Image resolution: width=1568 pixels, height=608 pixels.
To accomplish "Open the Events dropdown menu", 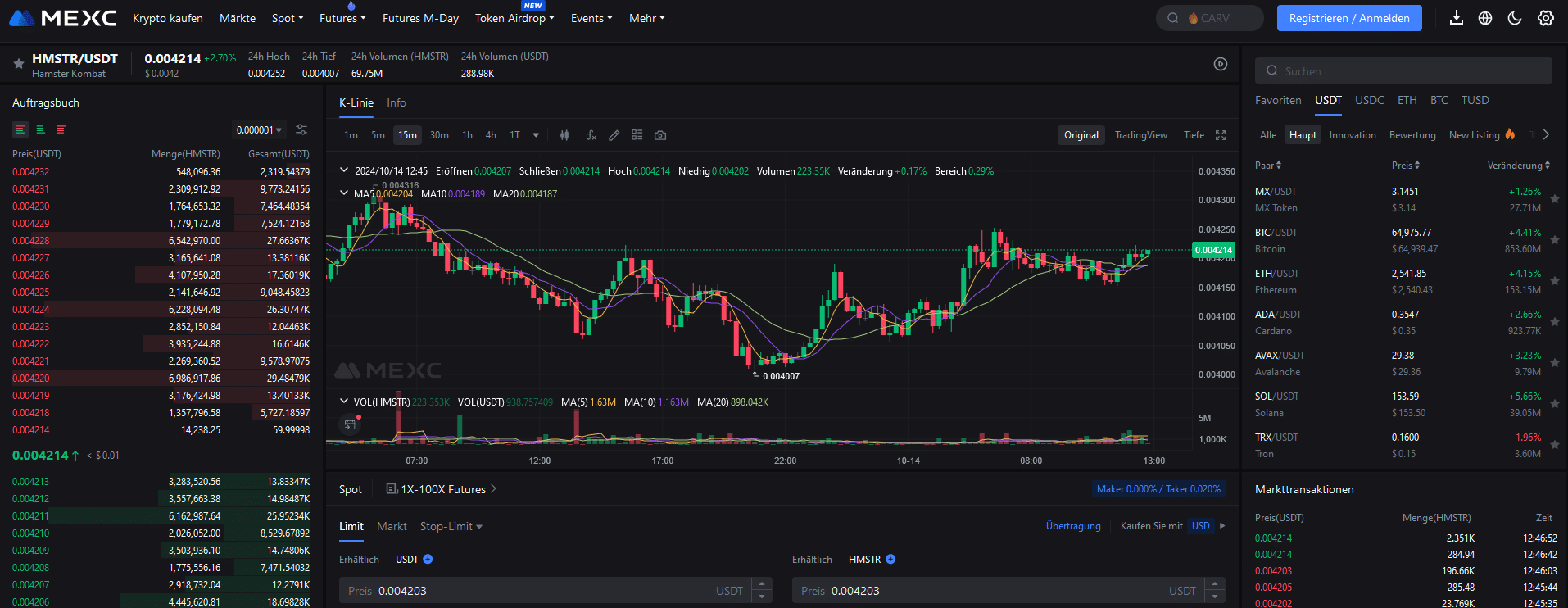I will click(x=591, y=18).
